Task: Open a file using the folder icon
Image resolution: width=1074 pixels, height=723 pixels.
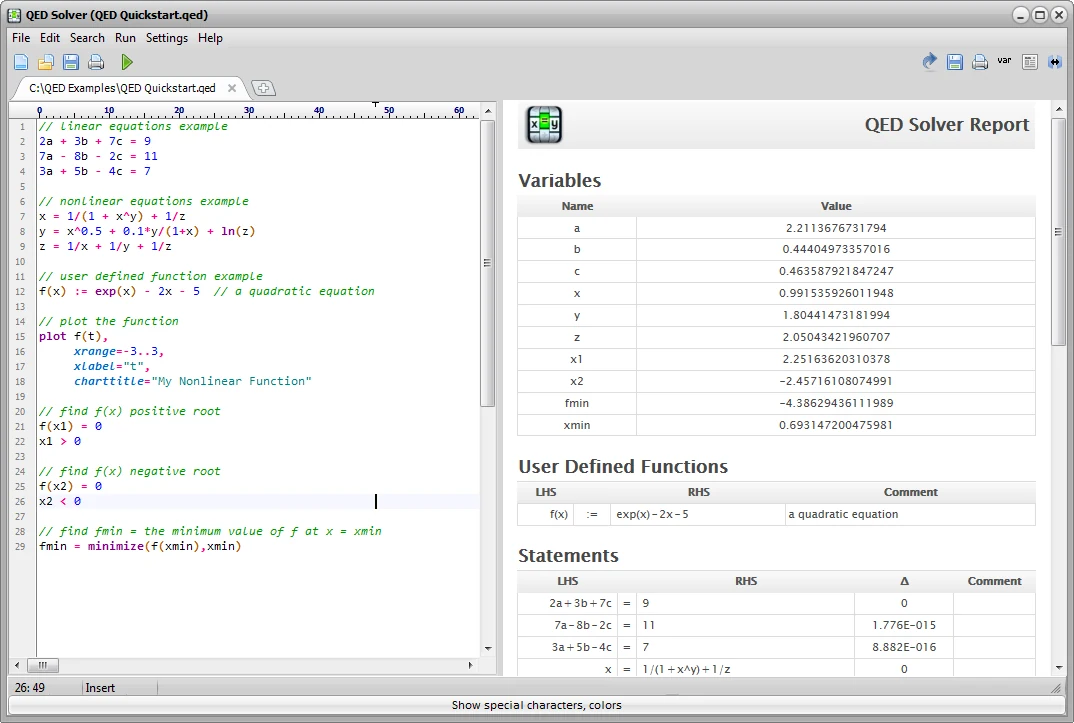Action: pyautogui.click(x=45, y=62)
